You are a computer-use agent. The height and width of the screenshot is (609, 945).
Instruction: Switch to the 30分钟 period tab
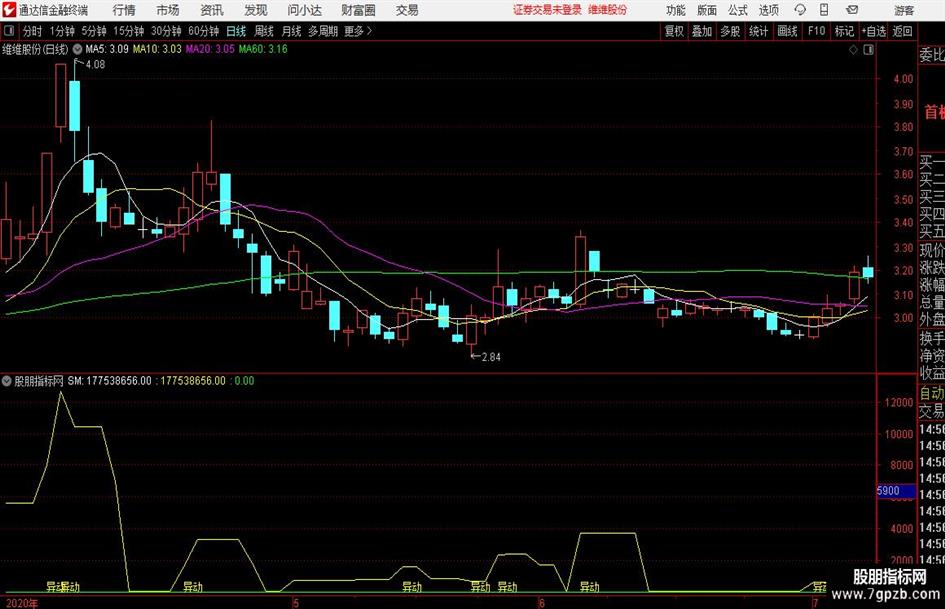[166, 31]
